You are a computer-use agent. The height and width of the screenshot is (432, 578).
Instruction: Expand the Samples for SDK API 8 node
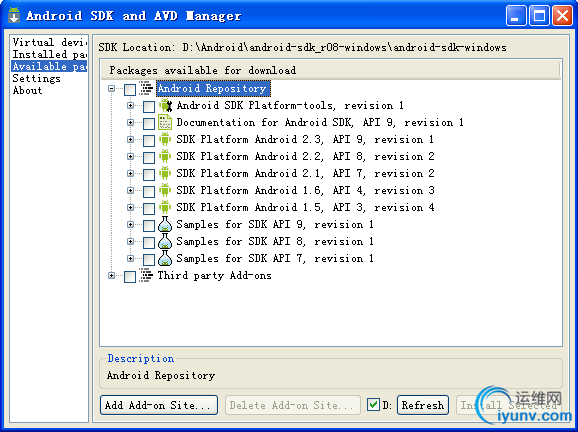coord(130,241)
